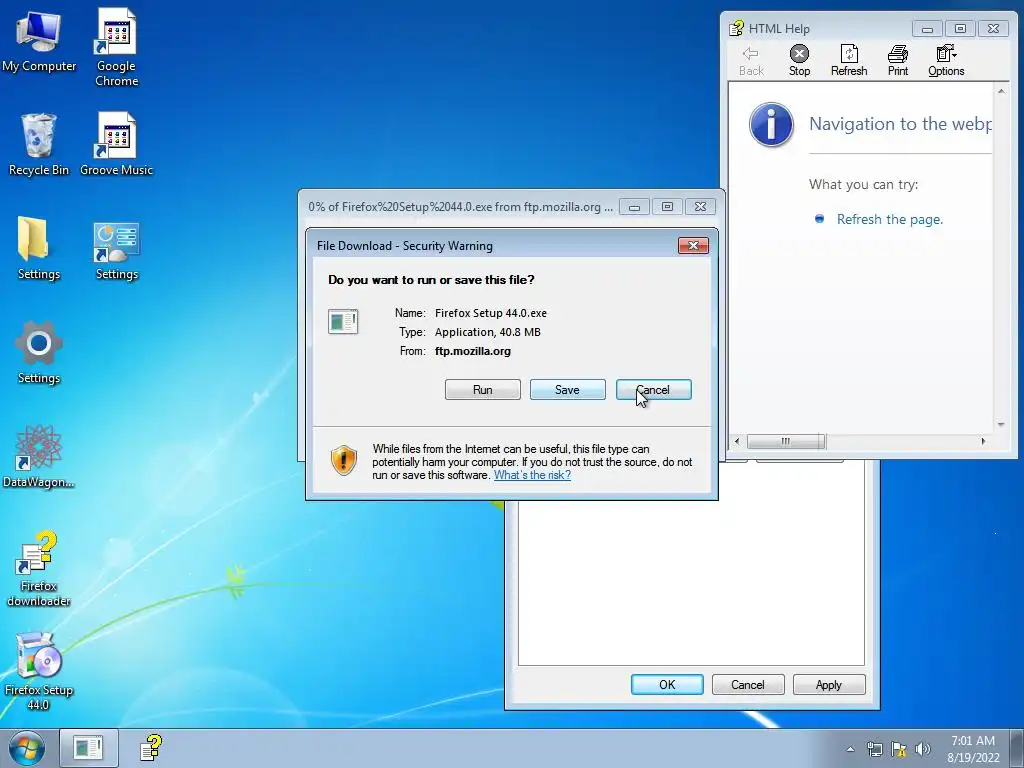Click Print in HTML Help toolbar
Viewport: 1024px width, 768px height.
tap(898, 61)
